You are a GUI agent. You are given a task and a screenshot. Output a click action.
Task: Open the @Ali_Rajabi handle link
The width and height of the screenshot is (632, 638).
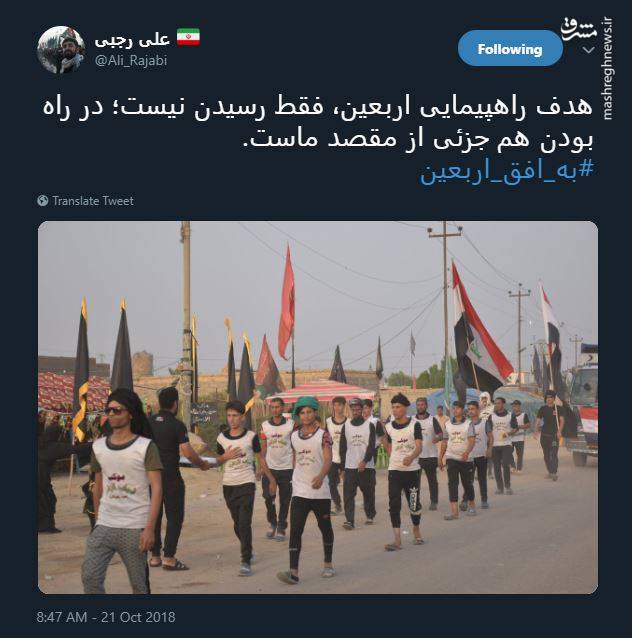(131, 61)
